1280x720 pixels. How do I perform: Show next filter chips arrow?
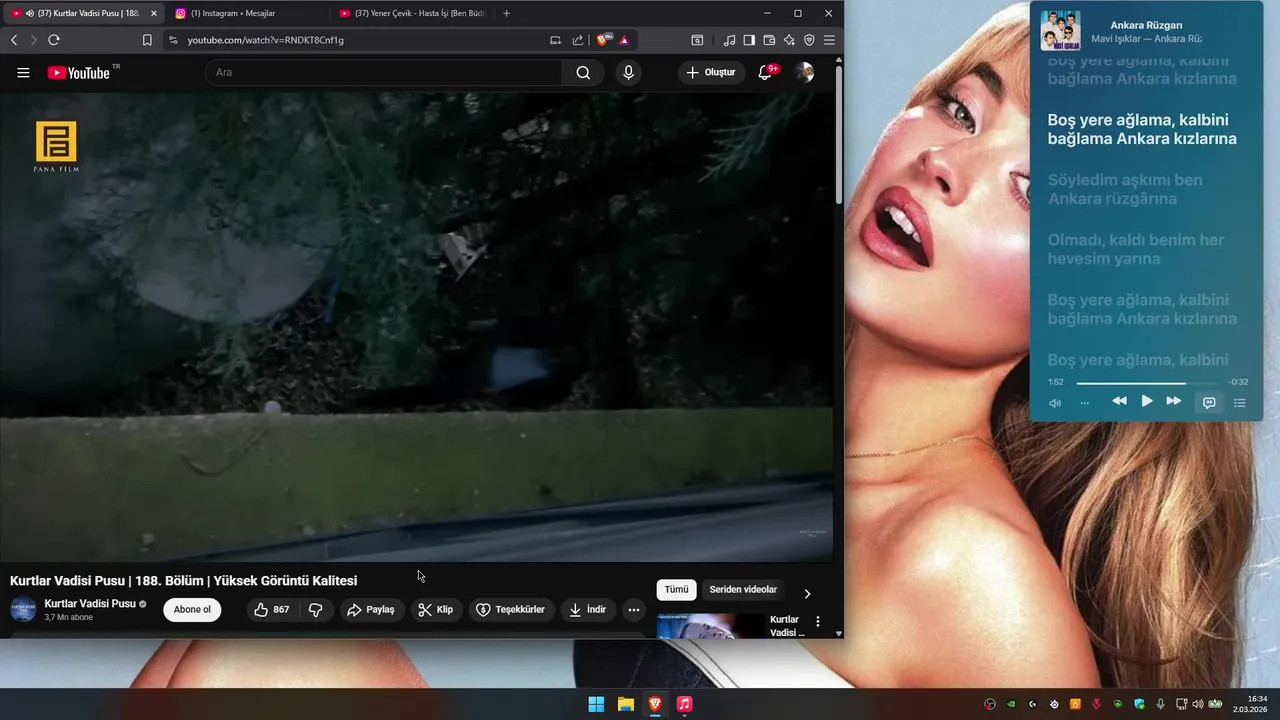(807, 593)
